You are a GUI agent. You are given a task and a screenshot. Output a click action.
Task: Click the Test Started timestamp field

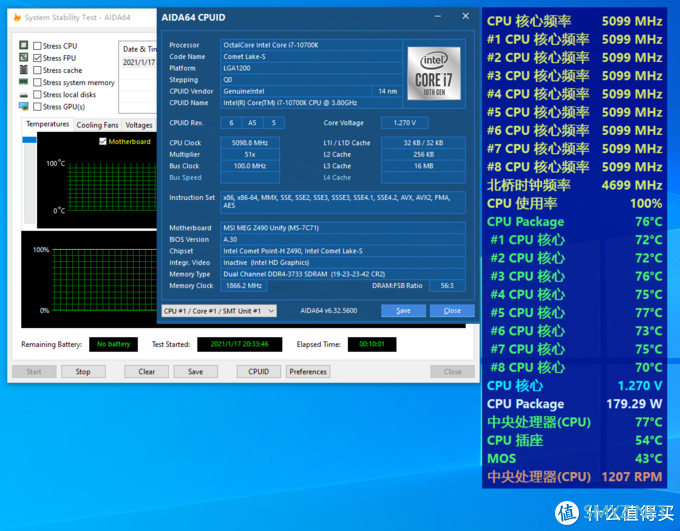tap(239, 344)
